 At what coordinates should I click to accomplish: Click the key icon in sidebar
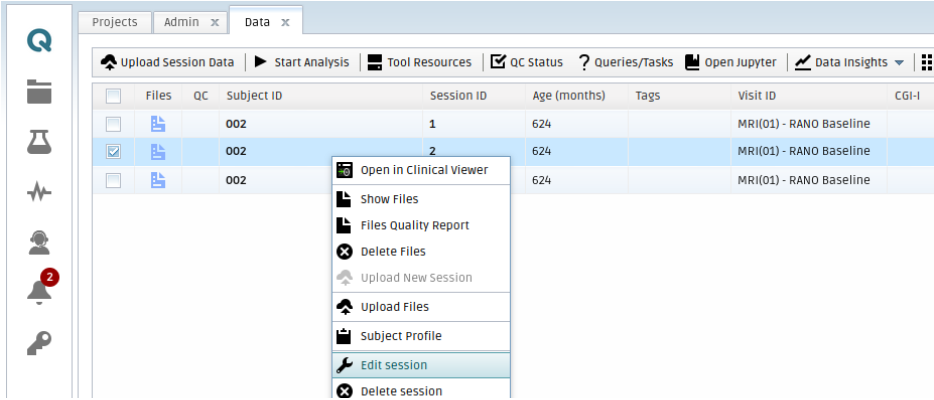point(39,342)
